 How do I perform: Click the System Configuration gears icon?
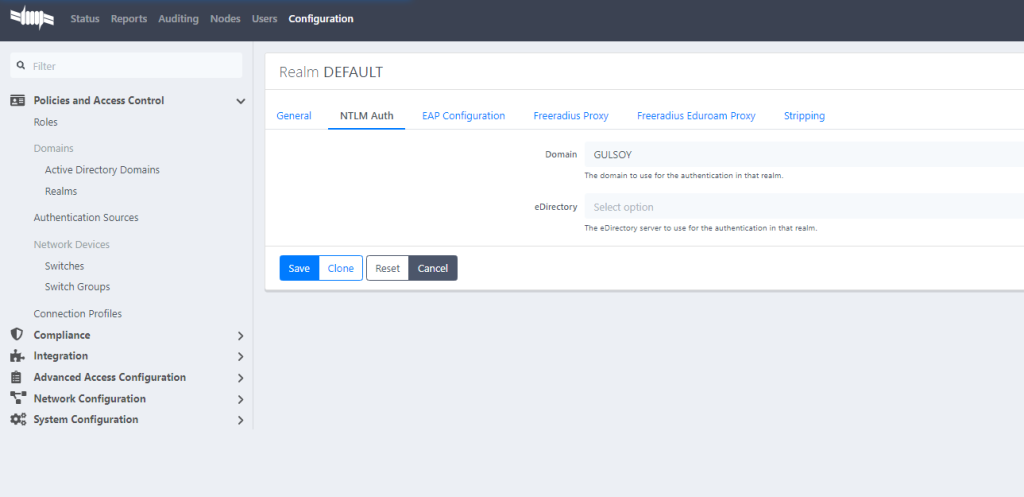[17, 420]
